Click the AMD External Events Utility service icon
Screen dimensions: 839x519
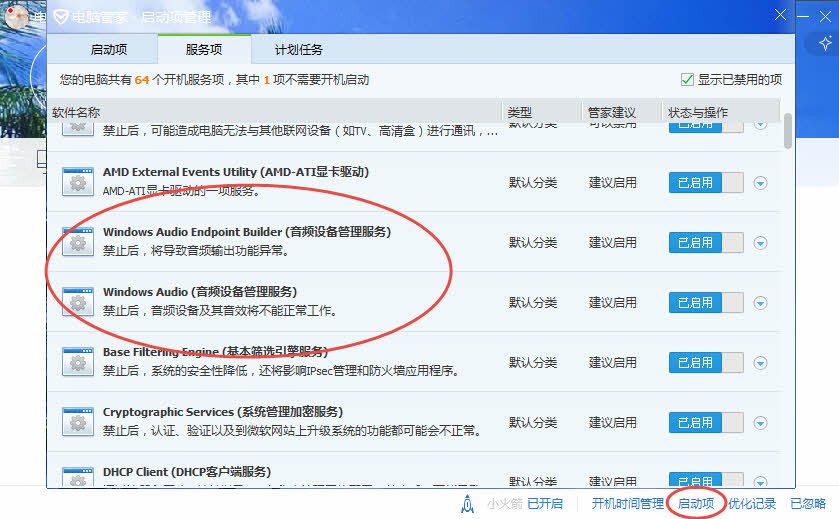[x=78, y=182]
